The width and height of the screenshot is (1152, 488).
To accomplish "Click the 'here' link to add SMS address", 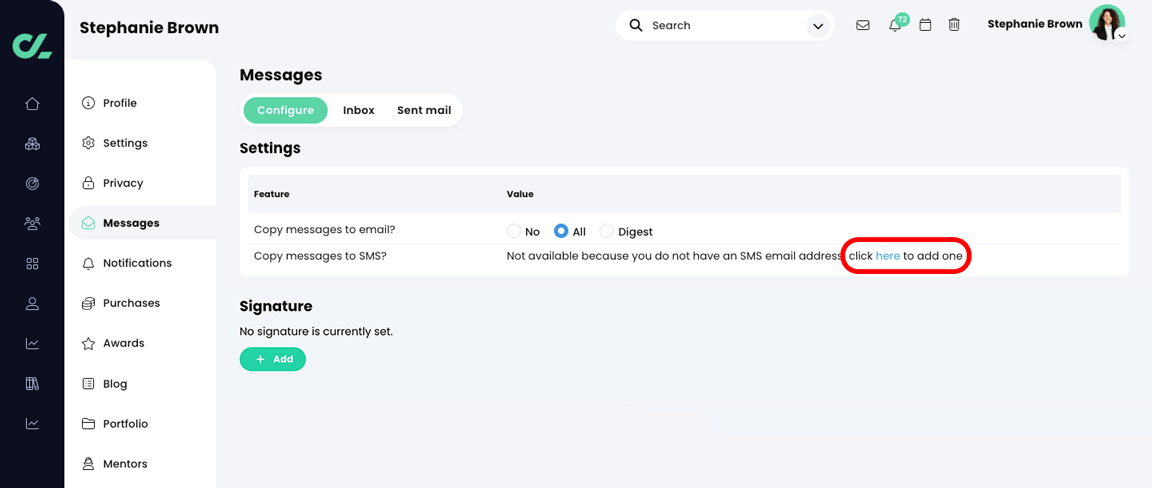I will pos(888,256).
